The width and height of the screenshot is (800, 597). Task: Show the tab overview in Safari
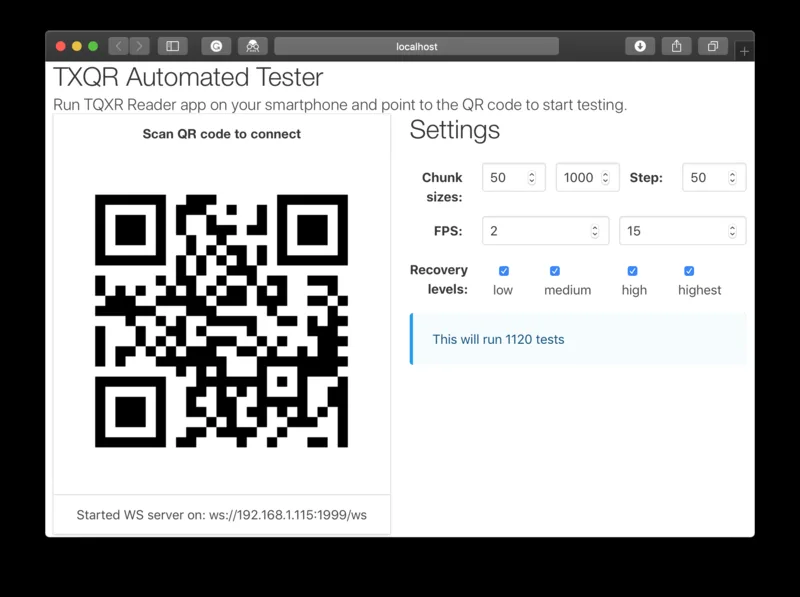[x=713, y=46]
